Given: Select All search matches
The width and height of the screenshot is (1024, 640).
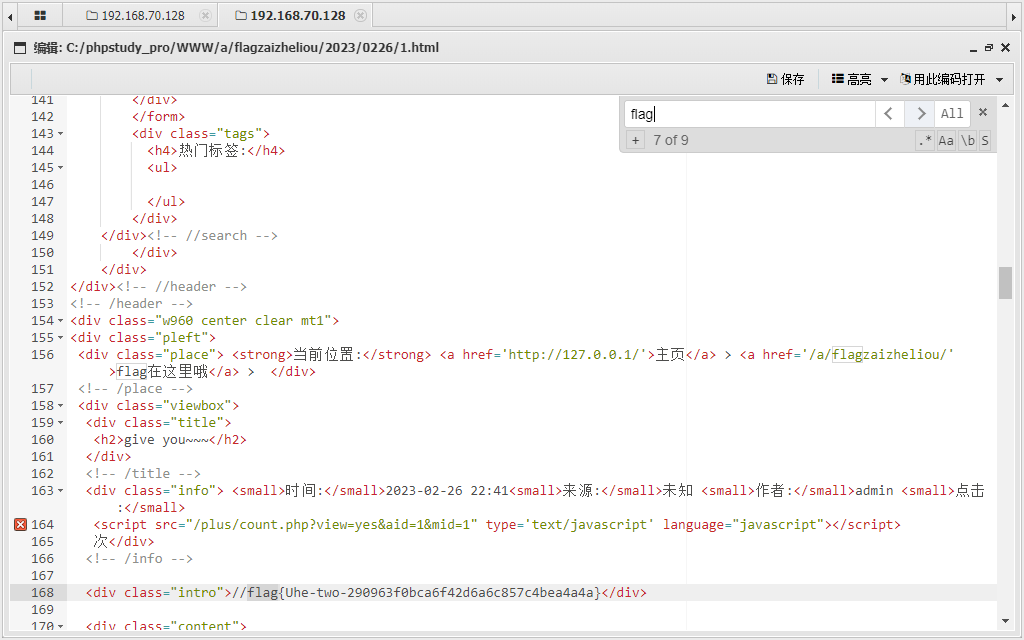Looking at the screenshot, I should click(x=952, y=114).
